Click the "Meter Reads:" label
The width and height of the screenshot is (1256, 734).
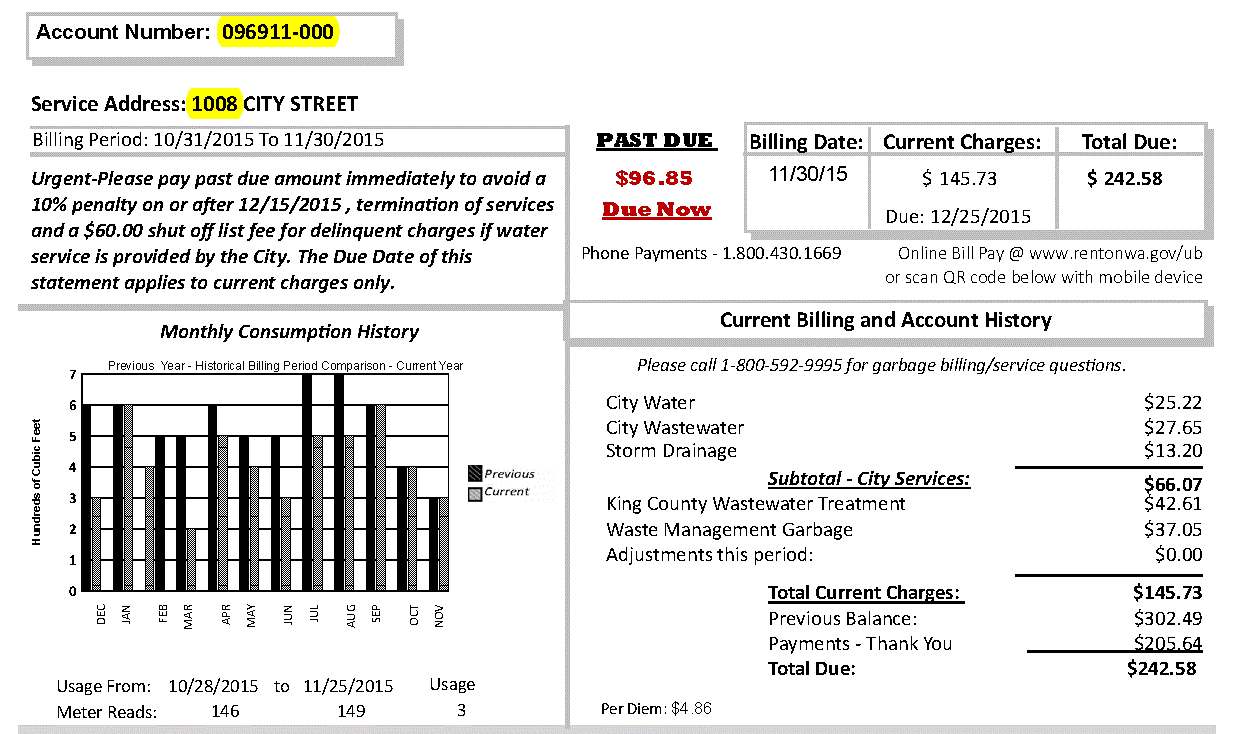click(107, 713)
